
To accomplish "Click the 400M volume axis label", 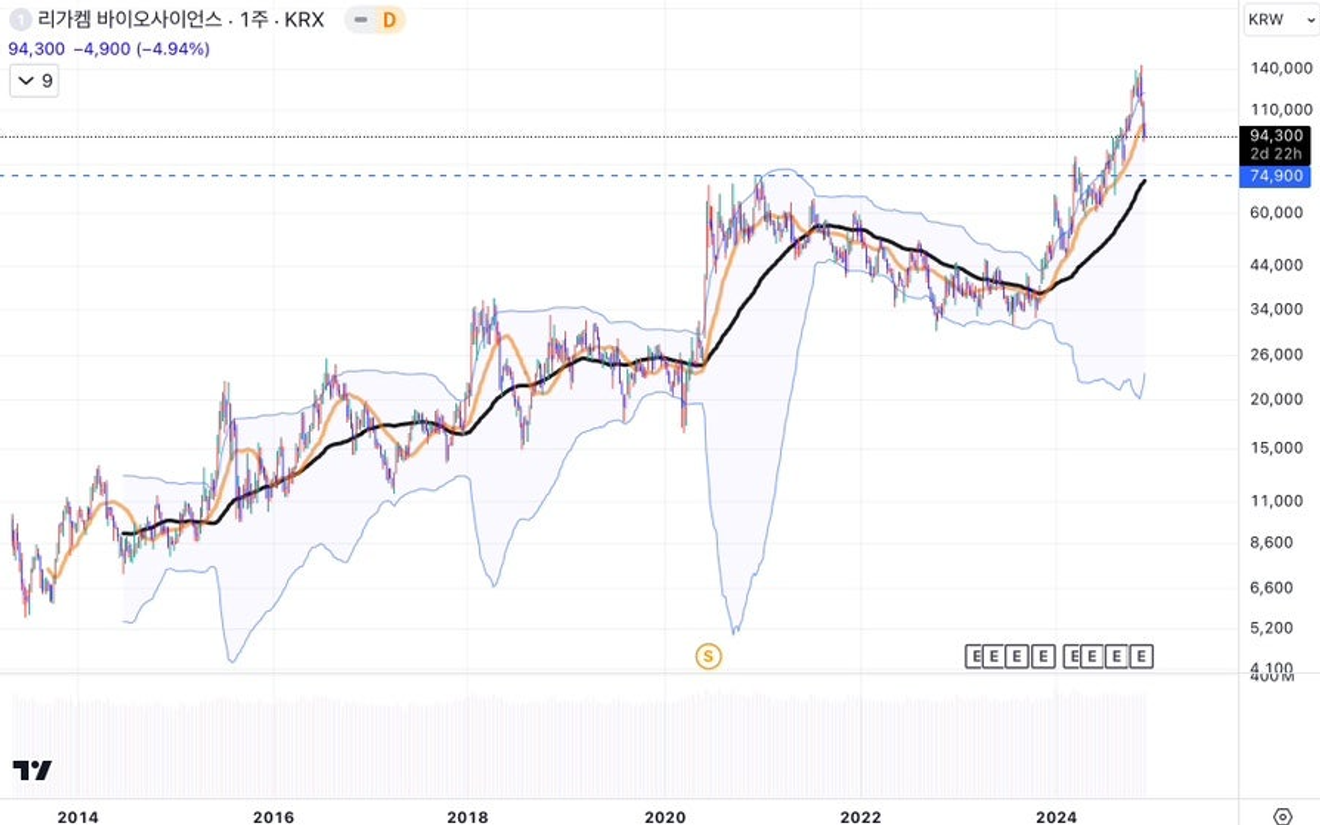I will coord(1271,677).
